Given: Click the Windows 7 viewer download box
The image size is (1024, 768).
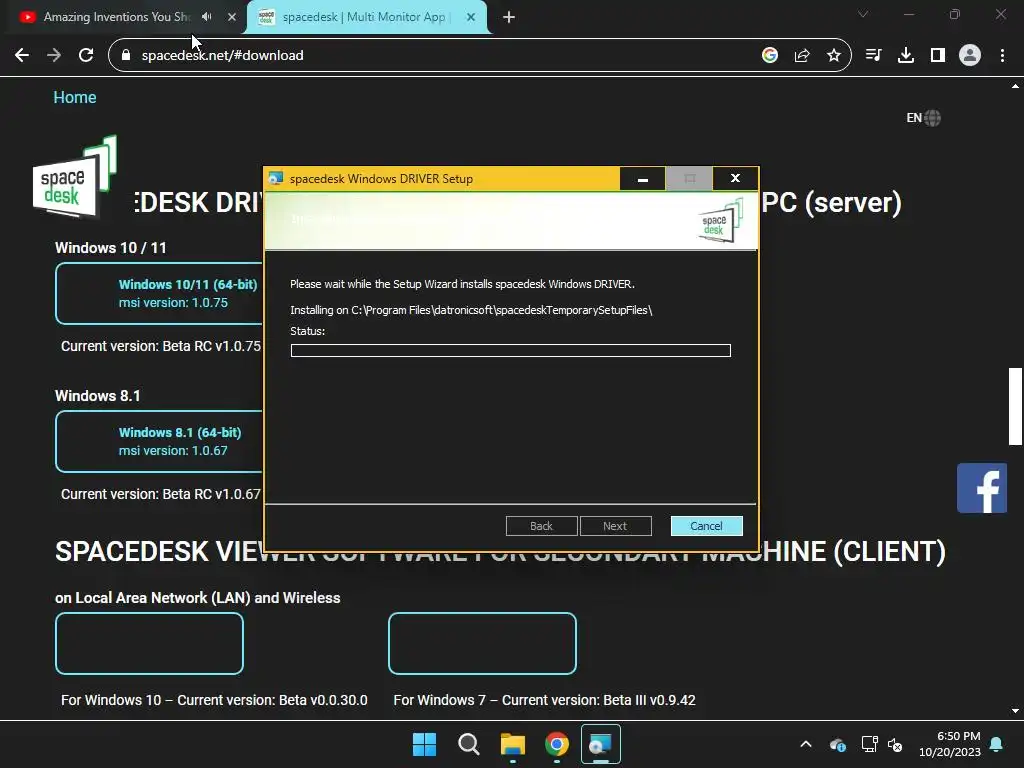Looking at the screenshot, I should point(482,643).
